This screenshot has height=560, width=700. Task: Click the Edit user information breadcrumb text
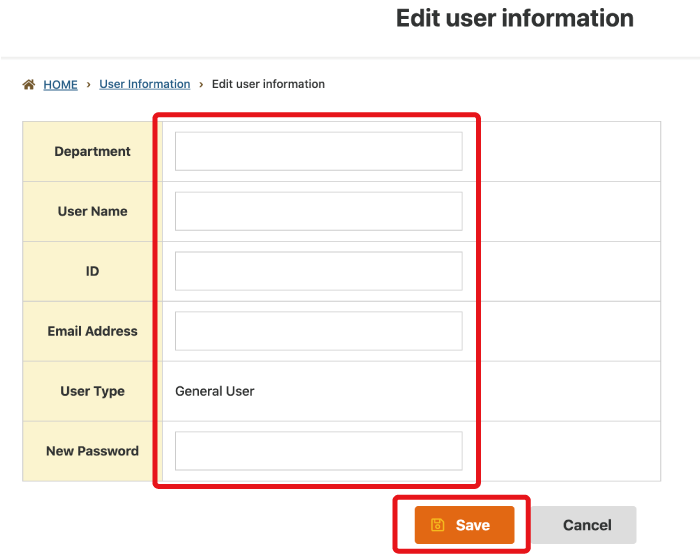(x=268, y=84)
